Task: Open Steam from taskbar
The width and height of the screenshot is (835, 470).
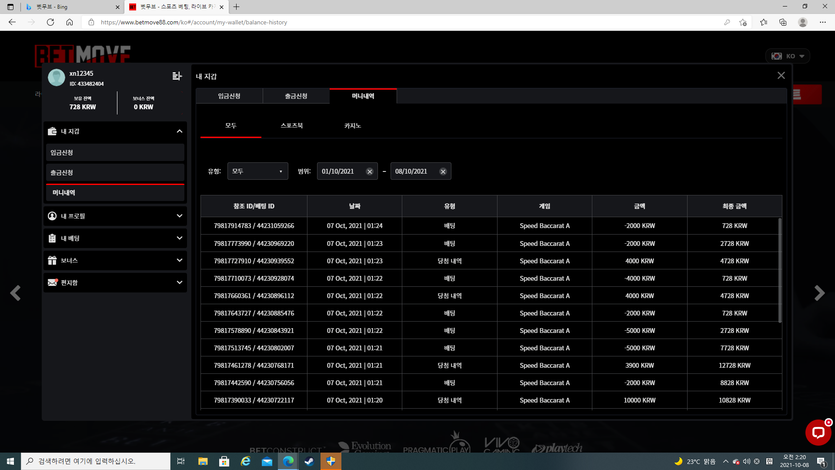Action: (x=309, y=461)
